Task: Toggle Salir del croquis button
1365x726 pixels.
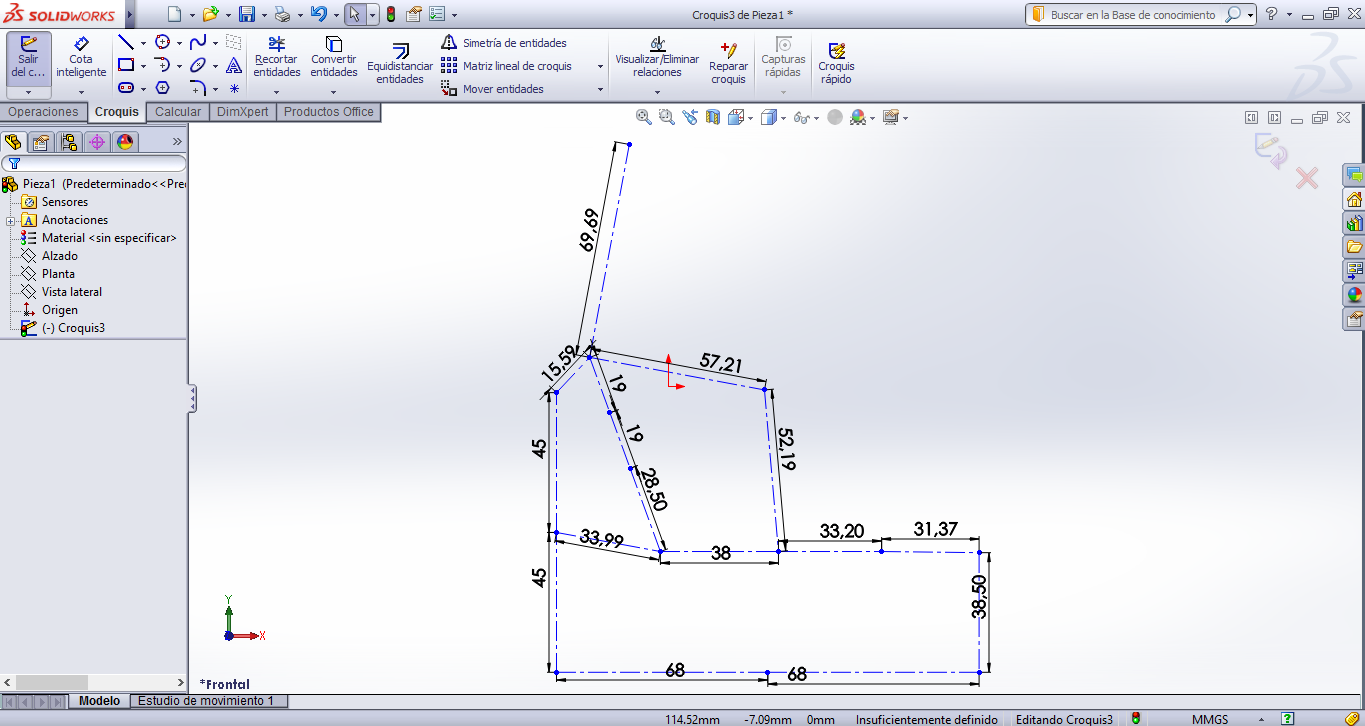Action: (28, 58)
